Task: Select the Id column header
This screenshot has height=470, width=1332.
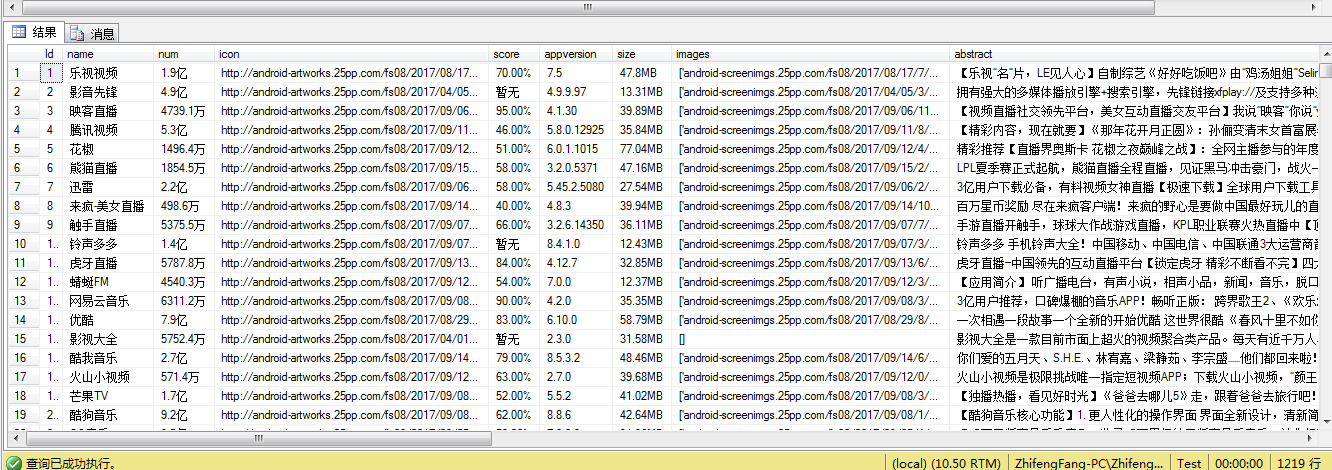Action: click(x=50, y=54)
